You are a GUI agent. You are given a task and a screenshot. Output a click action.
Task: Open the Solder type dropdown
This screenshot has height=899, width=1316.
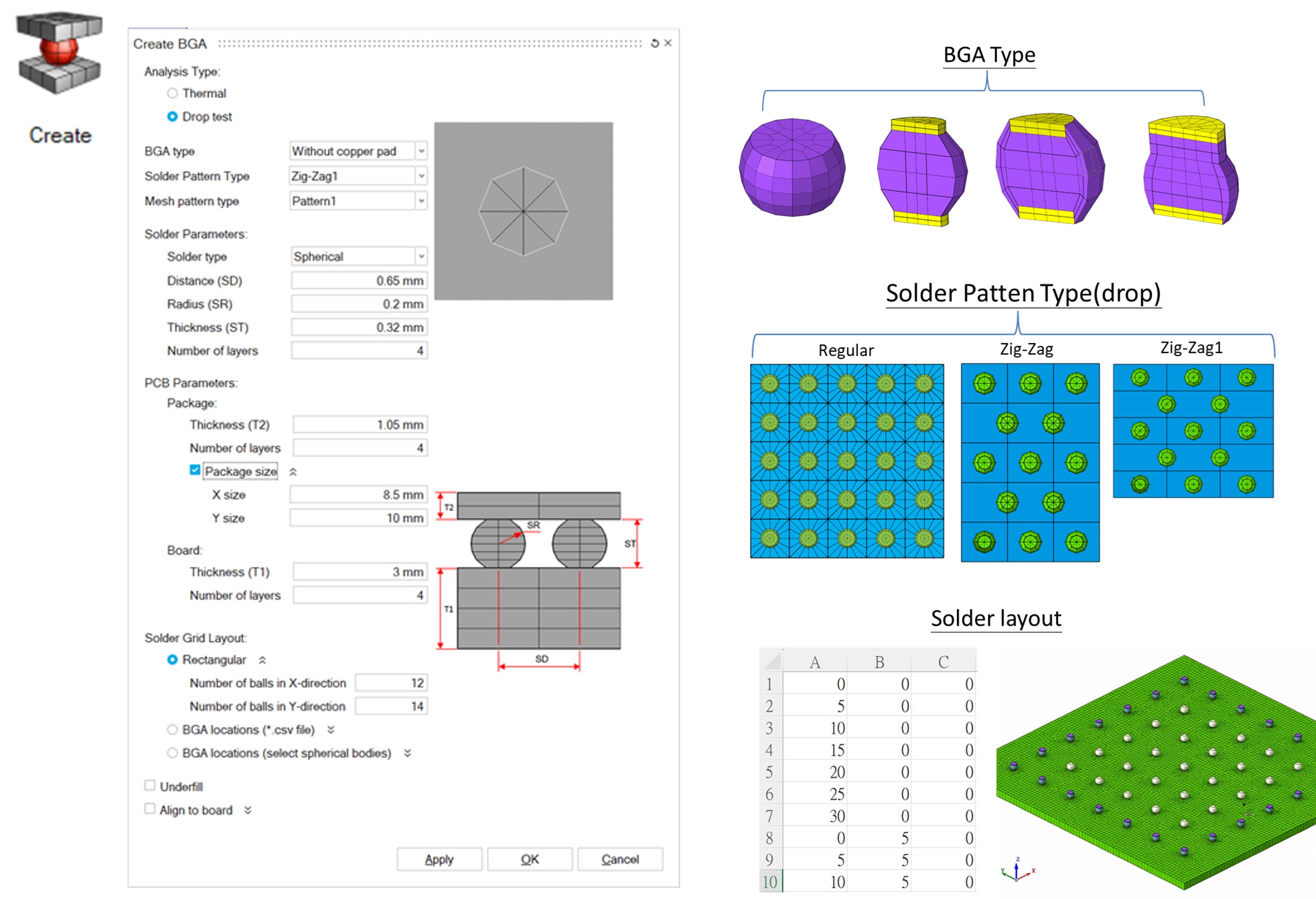click(421, 257)
